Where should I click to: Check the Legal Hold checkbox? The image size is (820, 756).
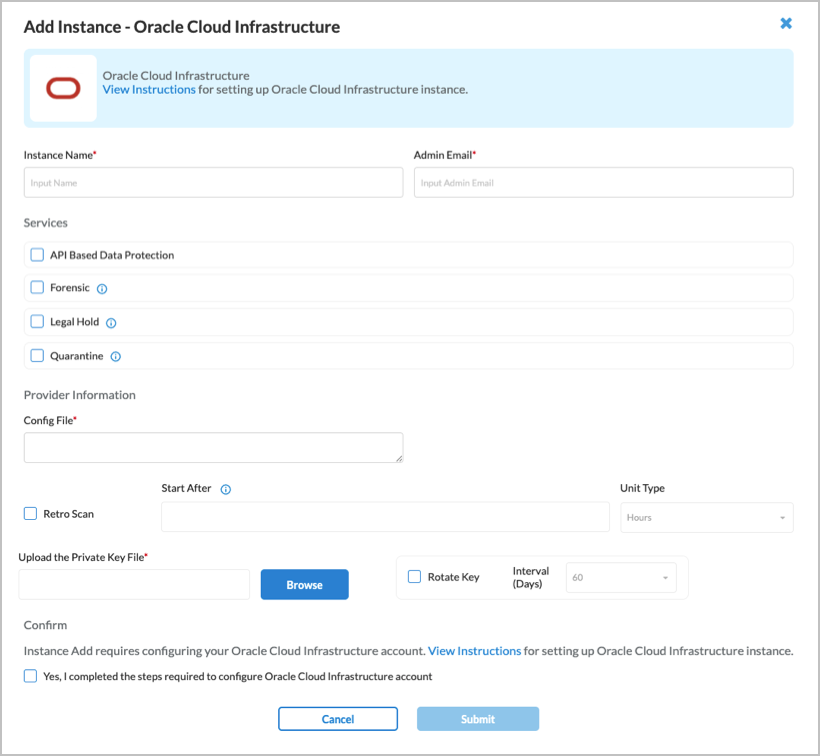point(37,322)
